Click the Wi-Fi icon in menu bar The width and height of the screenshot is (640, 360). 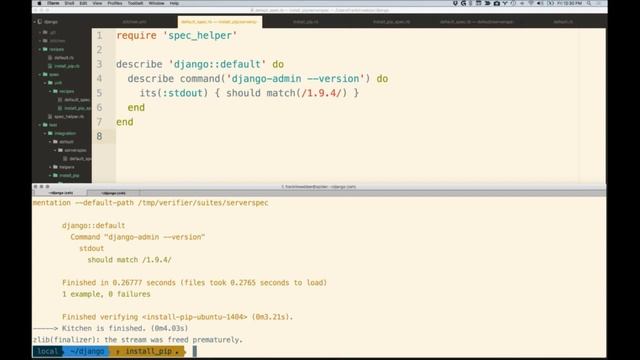click(531, 3)
